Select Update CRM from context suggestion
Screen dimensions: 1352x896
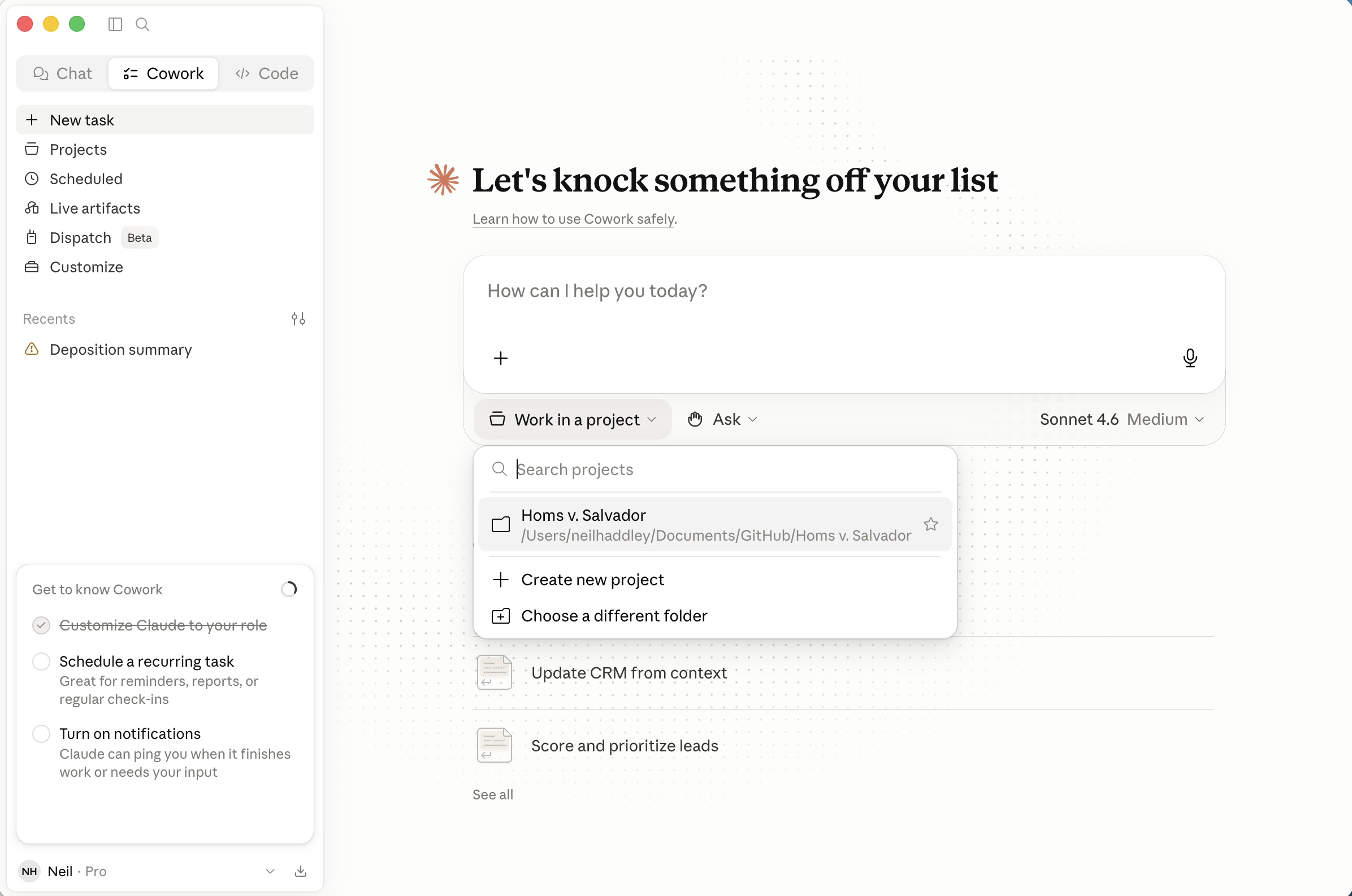coord(843,673)
